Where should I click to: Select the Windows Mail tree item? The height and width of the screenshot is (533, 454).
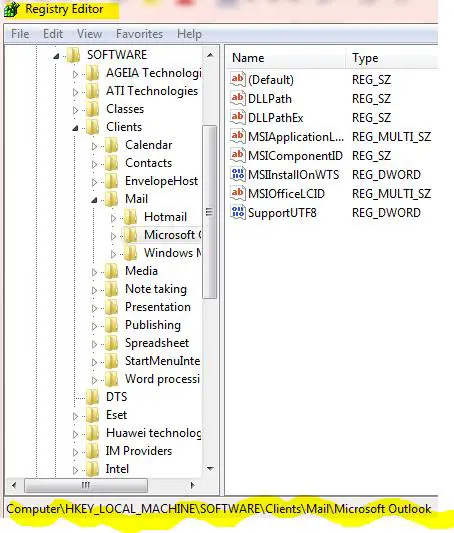point(173,253)
